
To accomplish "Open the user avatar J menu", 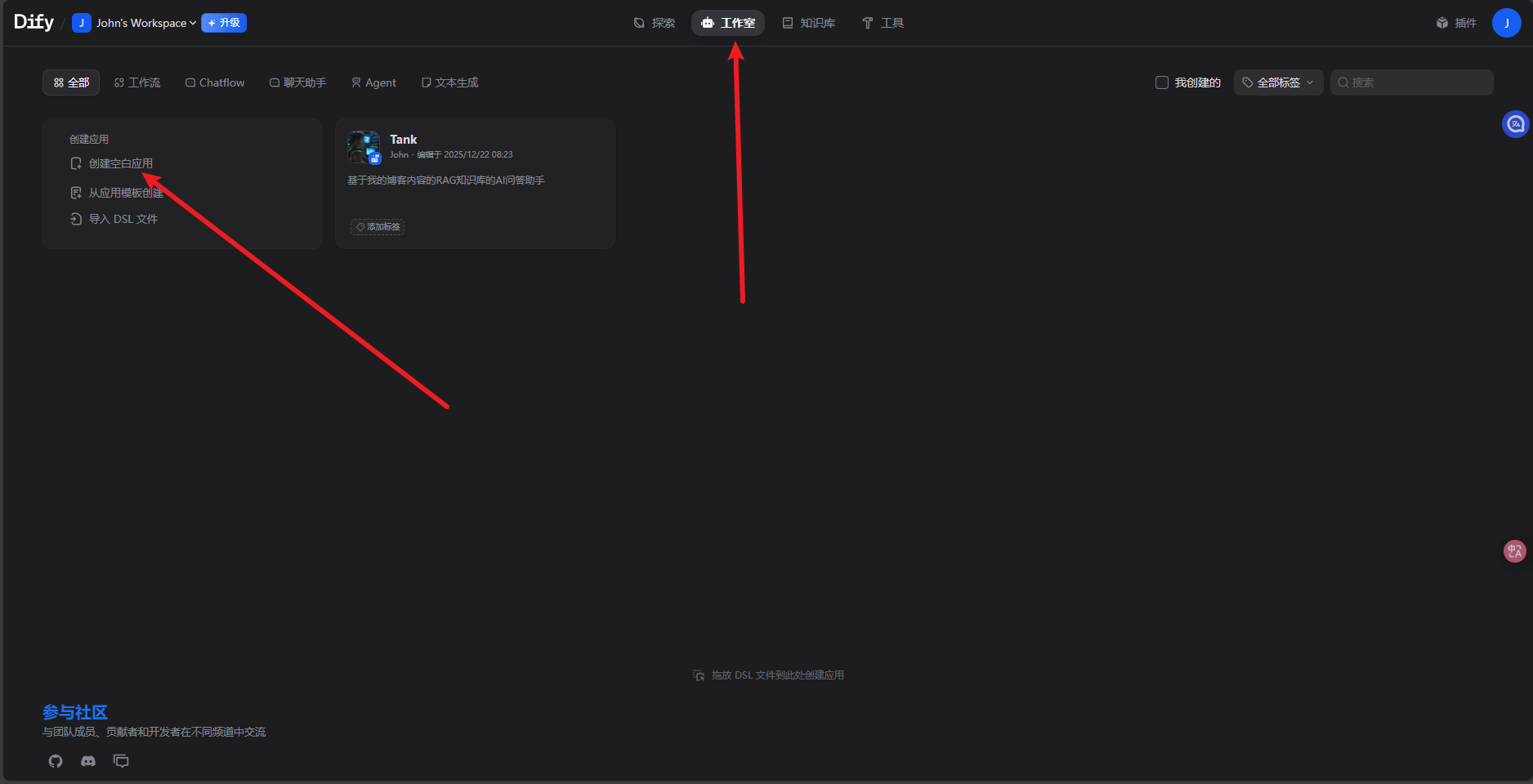I will [1506, 23].
